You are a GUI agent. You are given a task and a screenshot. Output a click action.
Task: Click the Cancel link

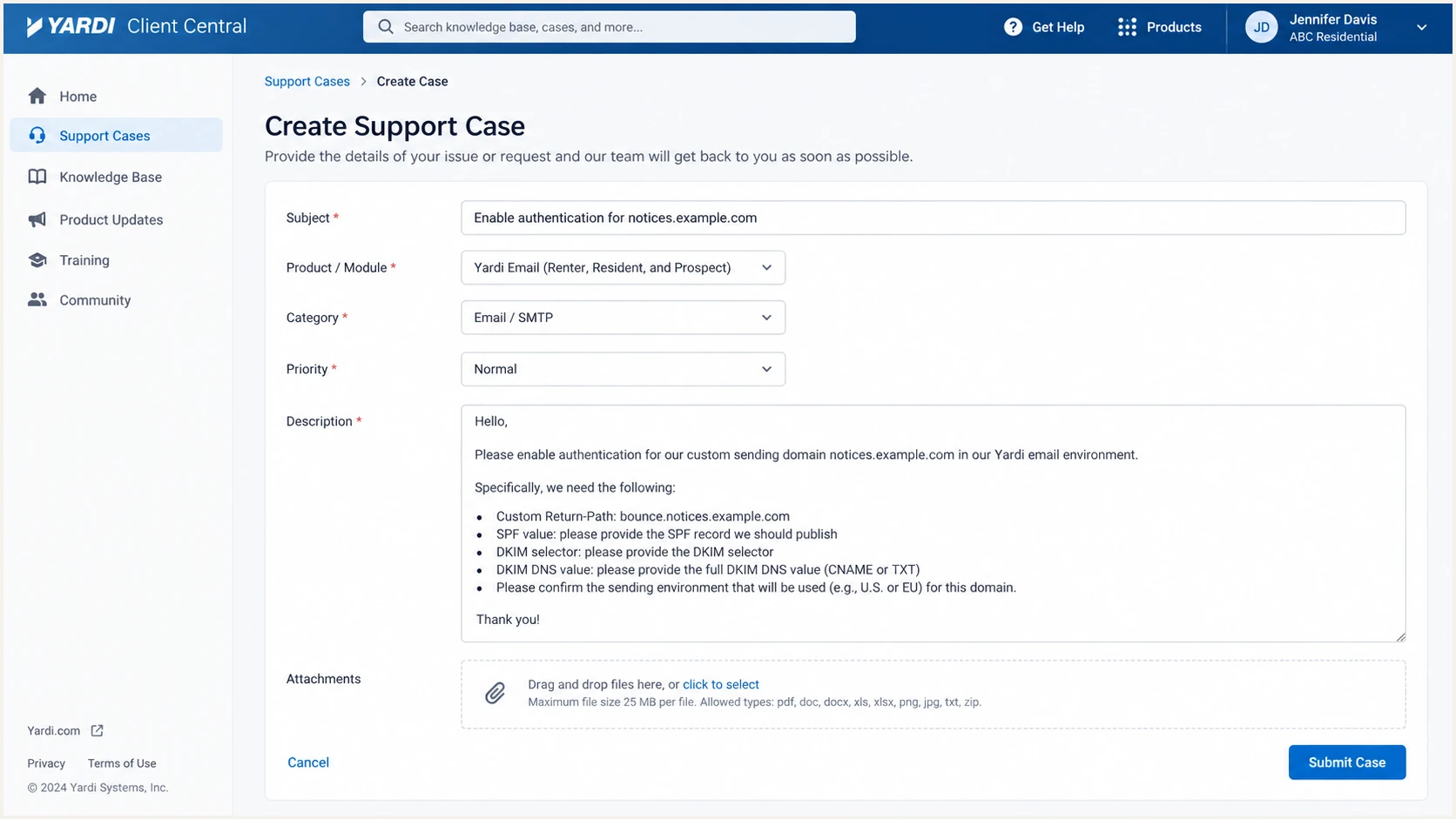308,762
